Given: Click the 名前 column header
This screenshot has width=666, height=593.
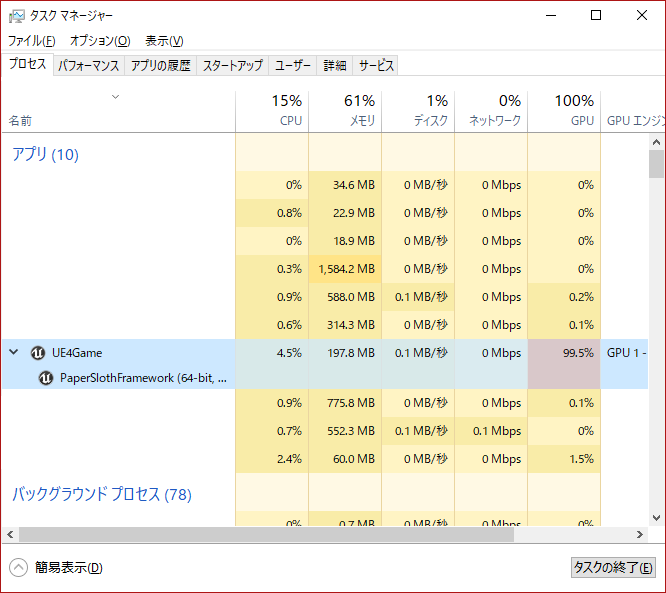Looking at the screenshot, I should coord(119,111).
